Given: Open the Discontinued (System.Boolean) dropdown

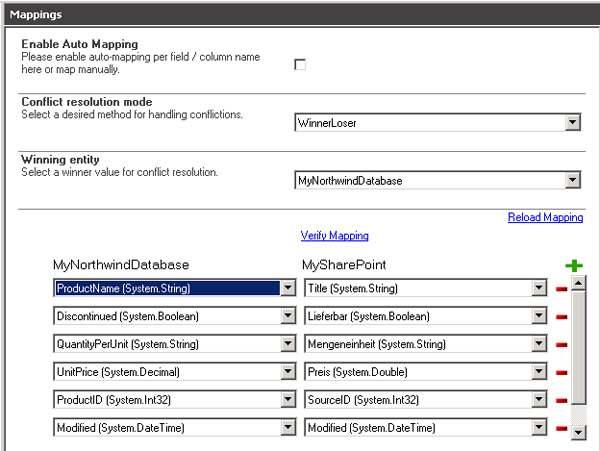Looking at the screenshot, I should (x=288, y=316).
